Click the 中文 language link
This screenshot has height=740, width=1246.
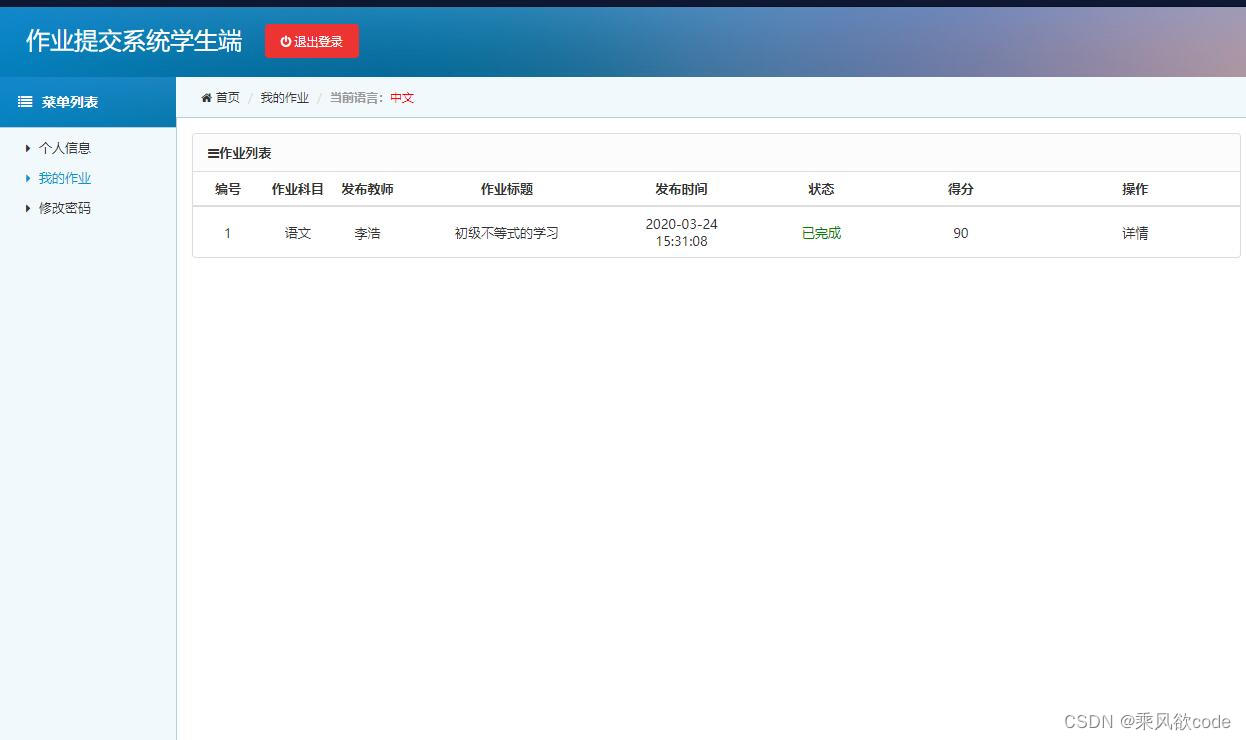pyautogui.click(x=401, y=97)
